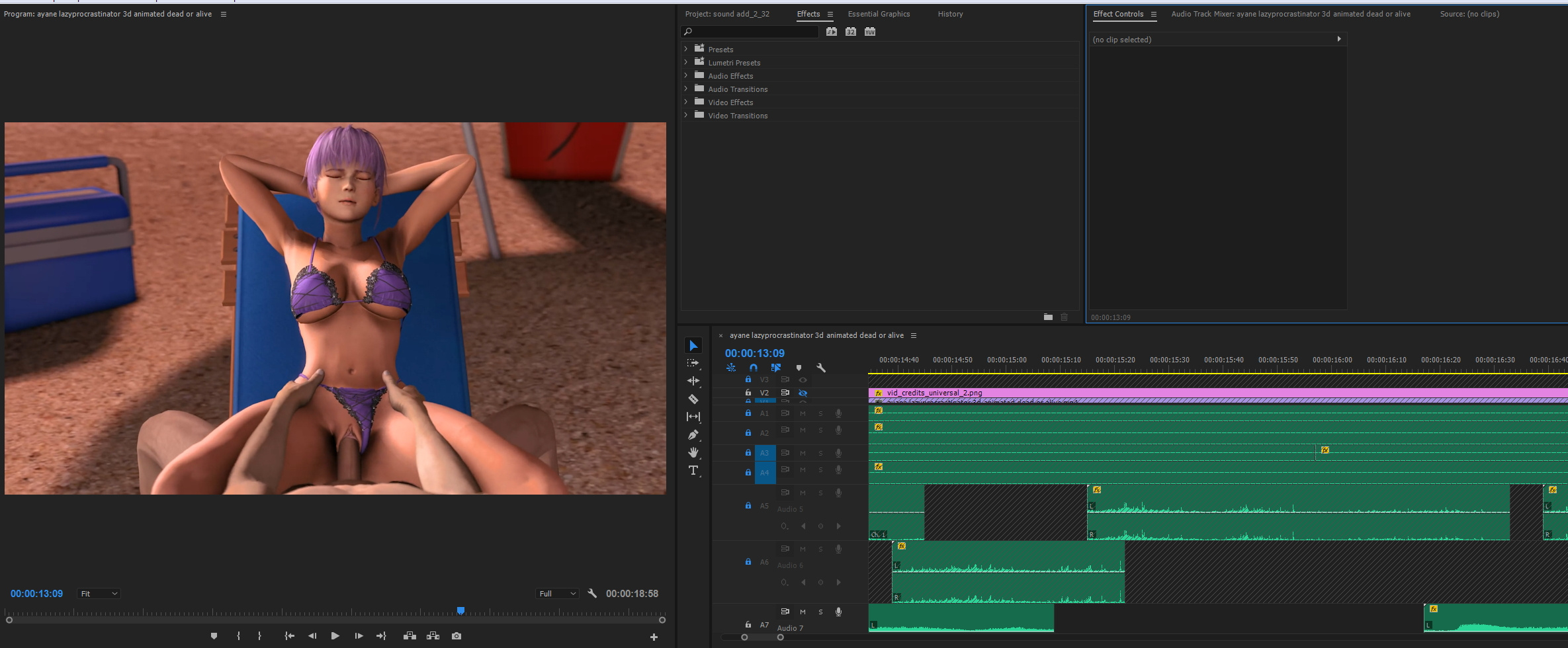This screenshot has width=1568, height=648.
Task: Open the Program monitor panel menu
Action: 224,14
